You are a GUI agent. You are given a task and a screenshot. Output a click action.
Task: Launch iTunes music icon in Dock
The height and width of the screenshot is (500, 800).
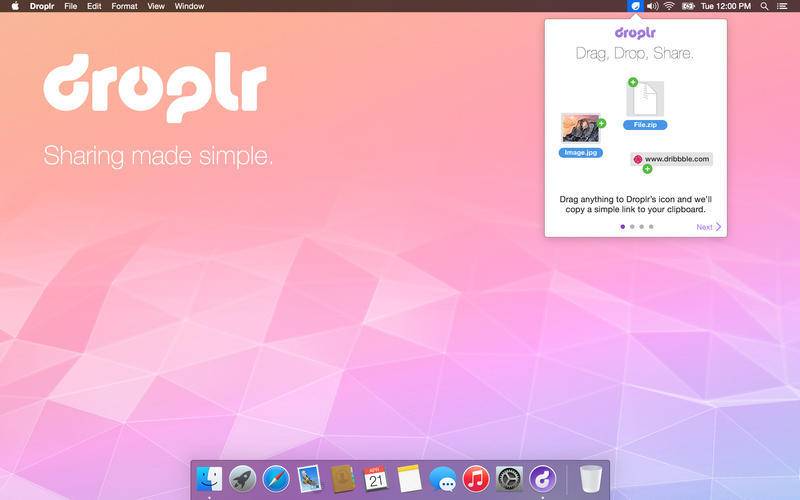(x=476, y=479)
